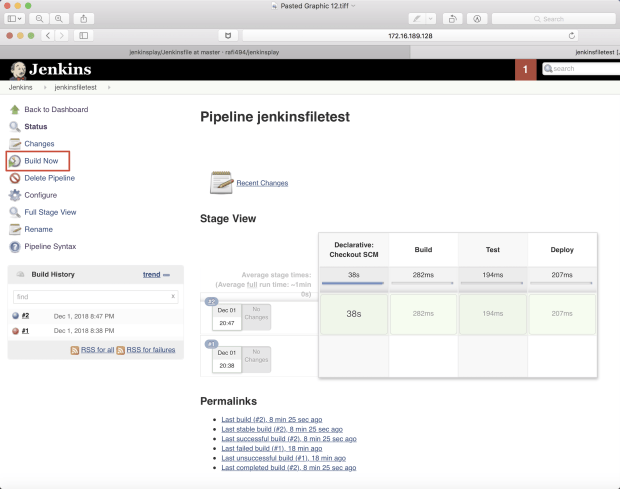Open the trend link in Build History
This screenshot has width=620, height=489.
point(151,274)
